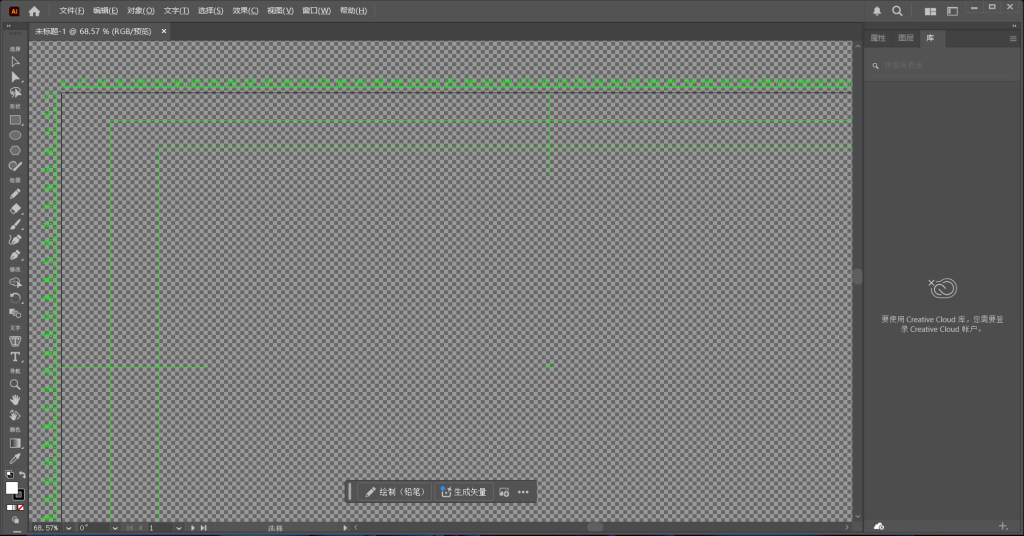Select the Gradient tool

pyautogui.click(x=15, y=443)
